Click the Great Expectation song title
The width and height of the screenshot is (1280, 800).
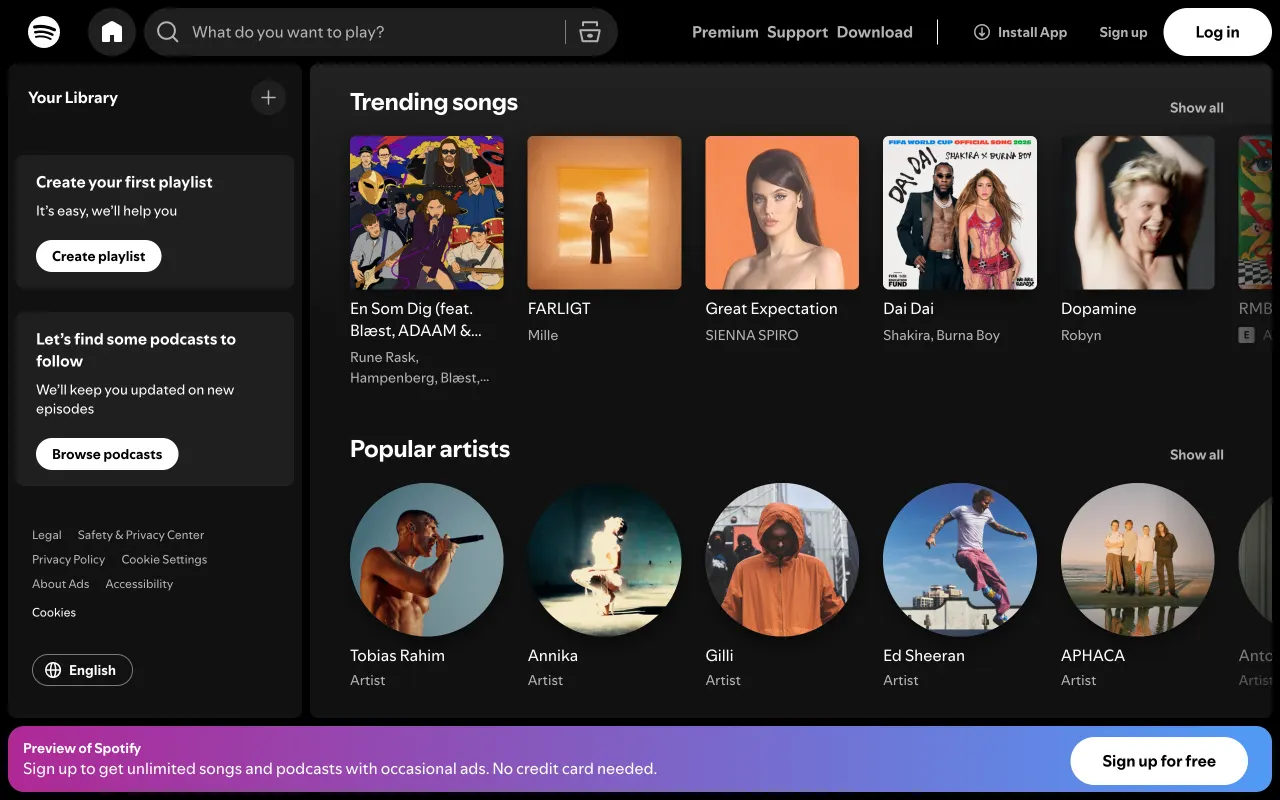coord(771,309)
